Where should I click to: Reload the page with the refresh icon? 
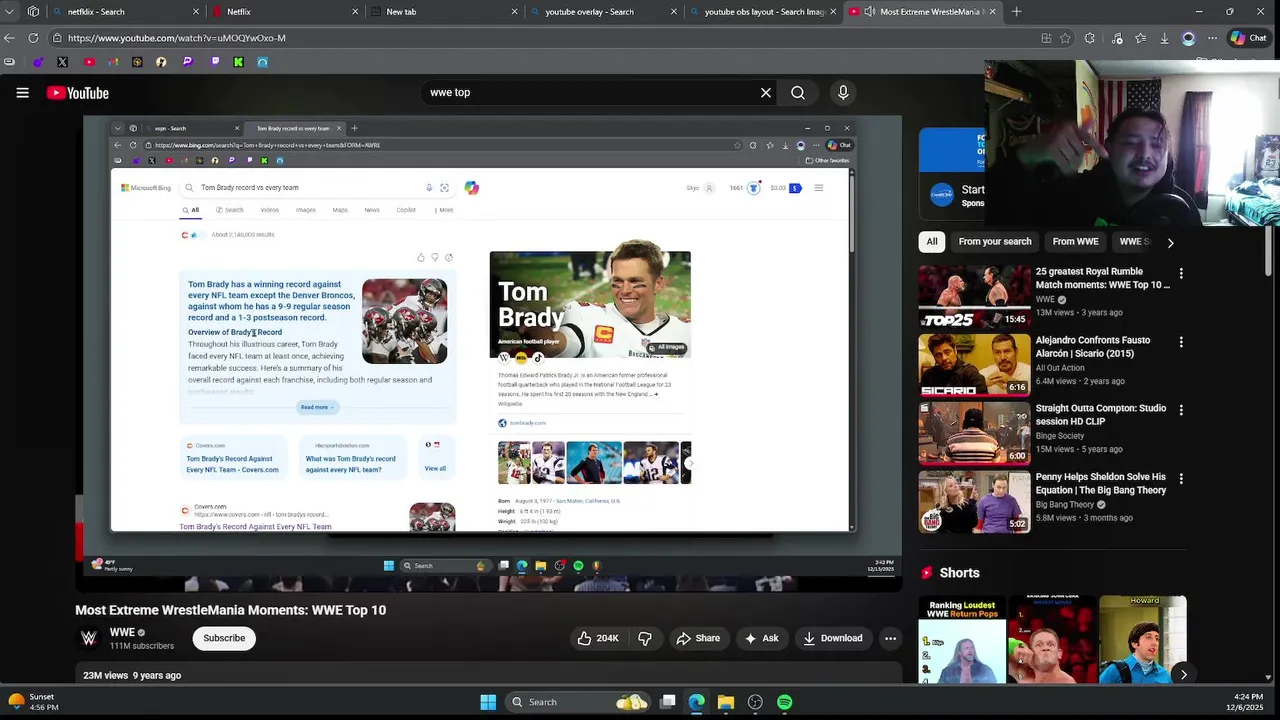click(33, 38)
